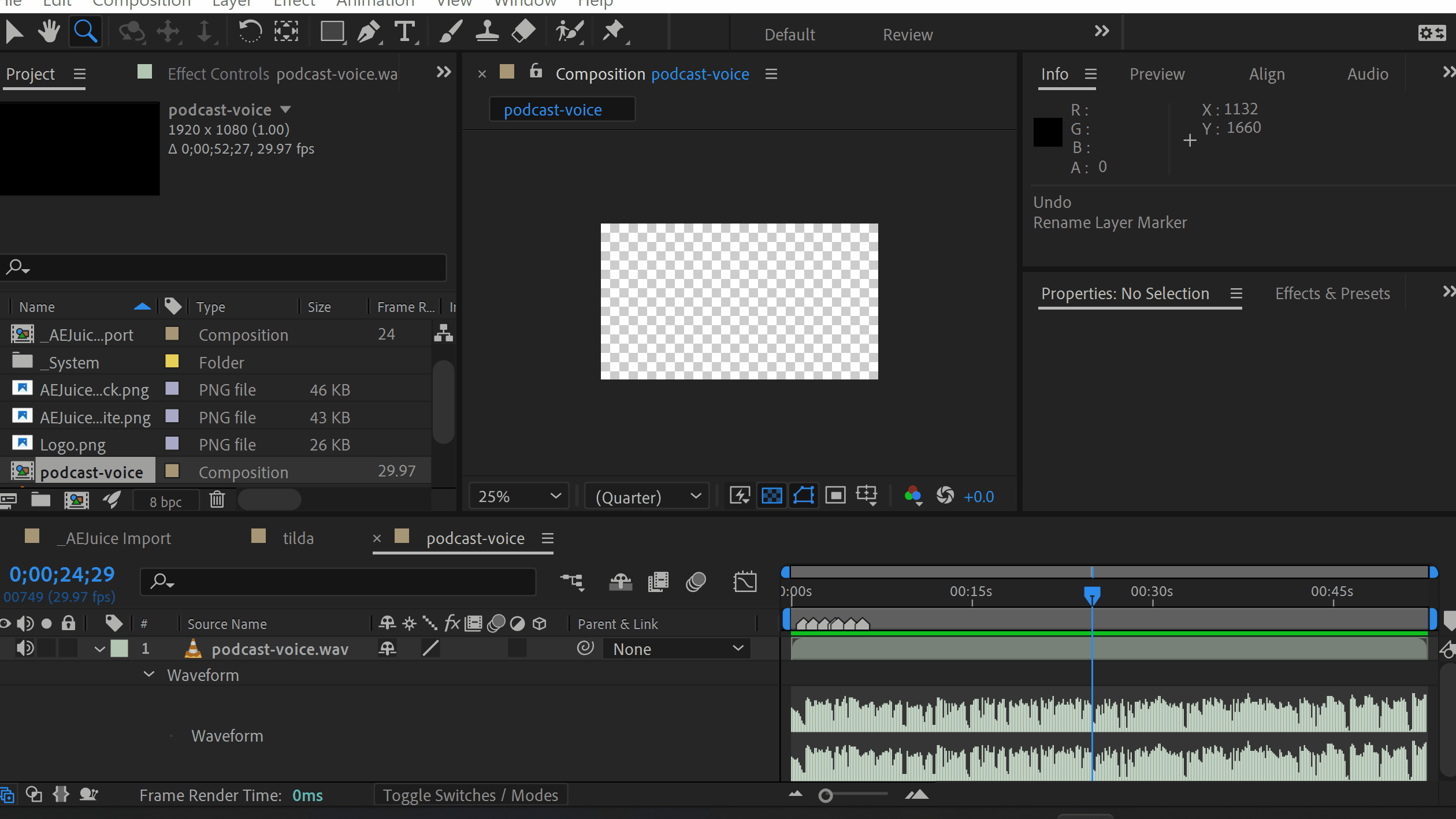Toggle the transparency grid button

pyautogui.click(x=772, y=496)
